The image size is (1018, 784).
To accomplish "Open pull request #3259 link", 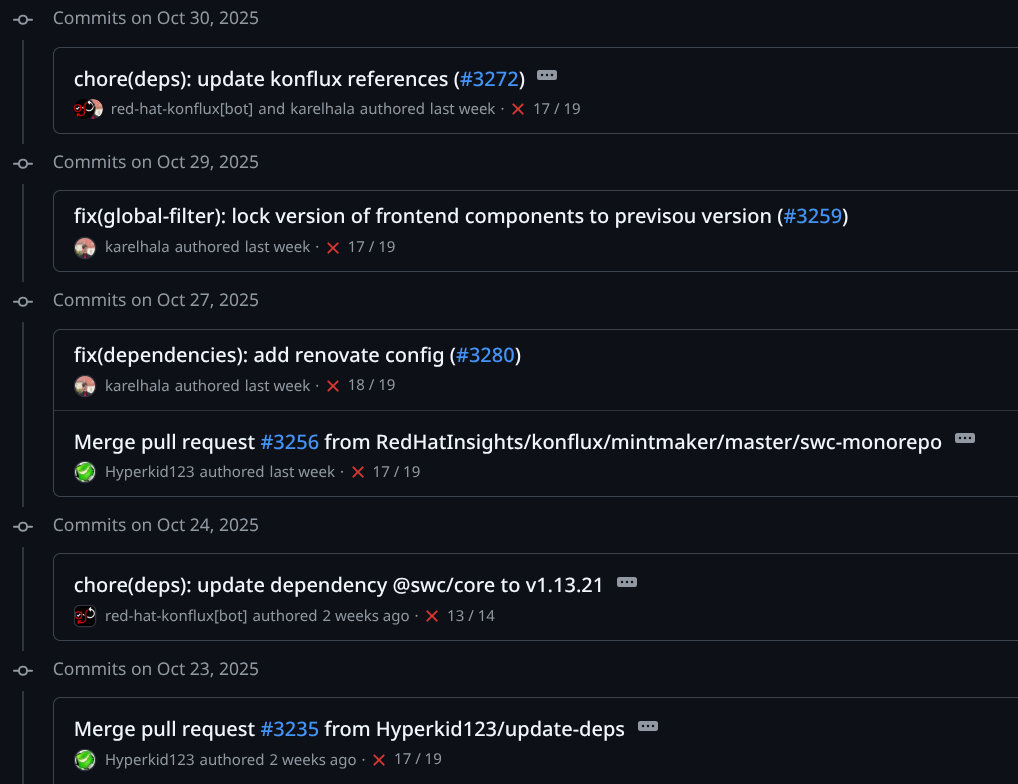I will [812, 217].
